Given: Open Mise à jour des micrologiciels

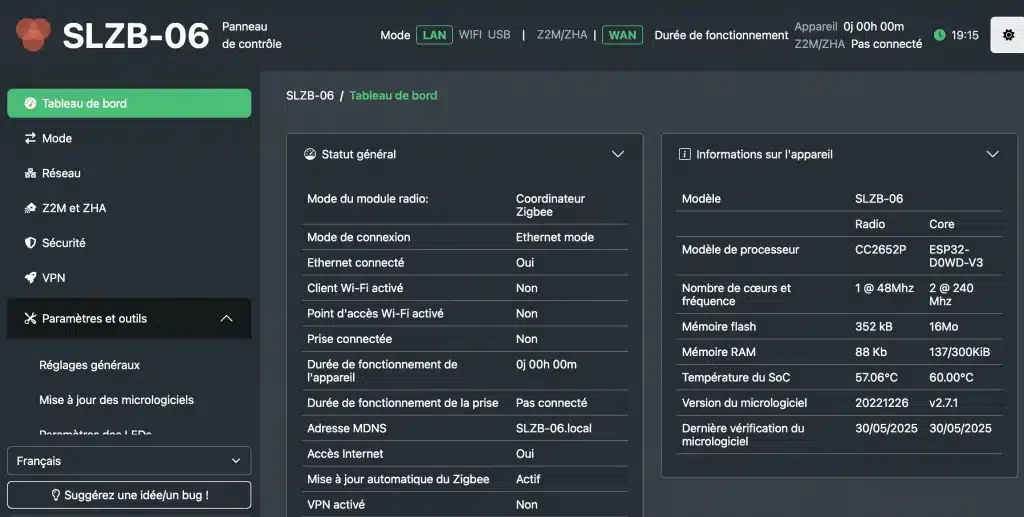Looking at the screenshot, I should coord(116,400).
